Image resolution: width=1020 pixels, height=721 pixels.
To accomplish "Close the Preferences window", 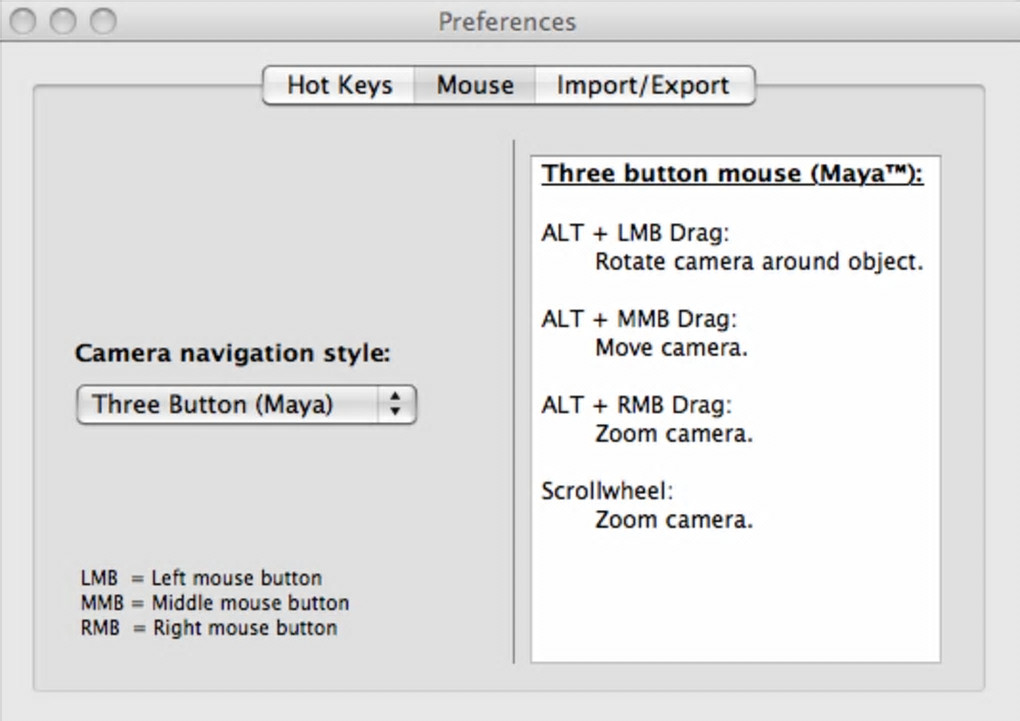I will tap(24, 21).
